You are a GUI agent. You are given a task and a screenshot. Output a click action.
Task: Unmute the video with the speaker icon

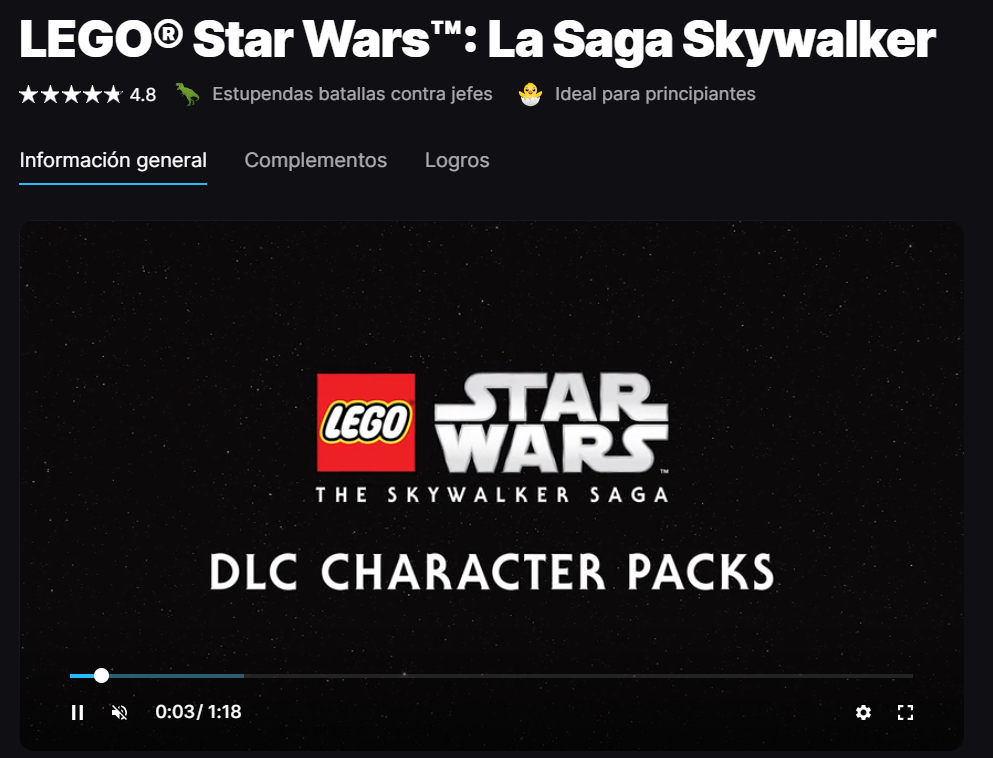pos(119,712)
